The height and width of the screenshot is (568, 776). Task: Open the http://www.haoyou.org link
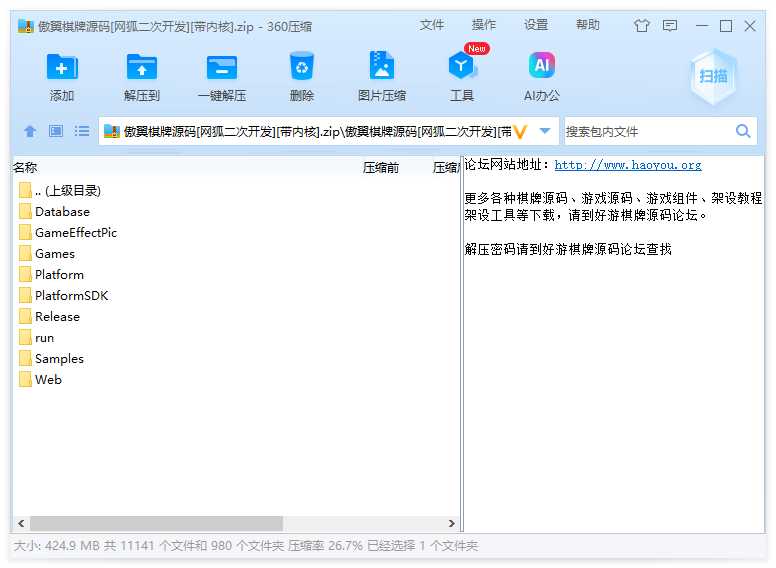tap(628, 165)
